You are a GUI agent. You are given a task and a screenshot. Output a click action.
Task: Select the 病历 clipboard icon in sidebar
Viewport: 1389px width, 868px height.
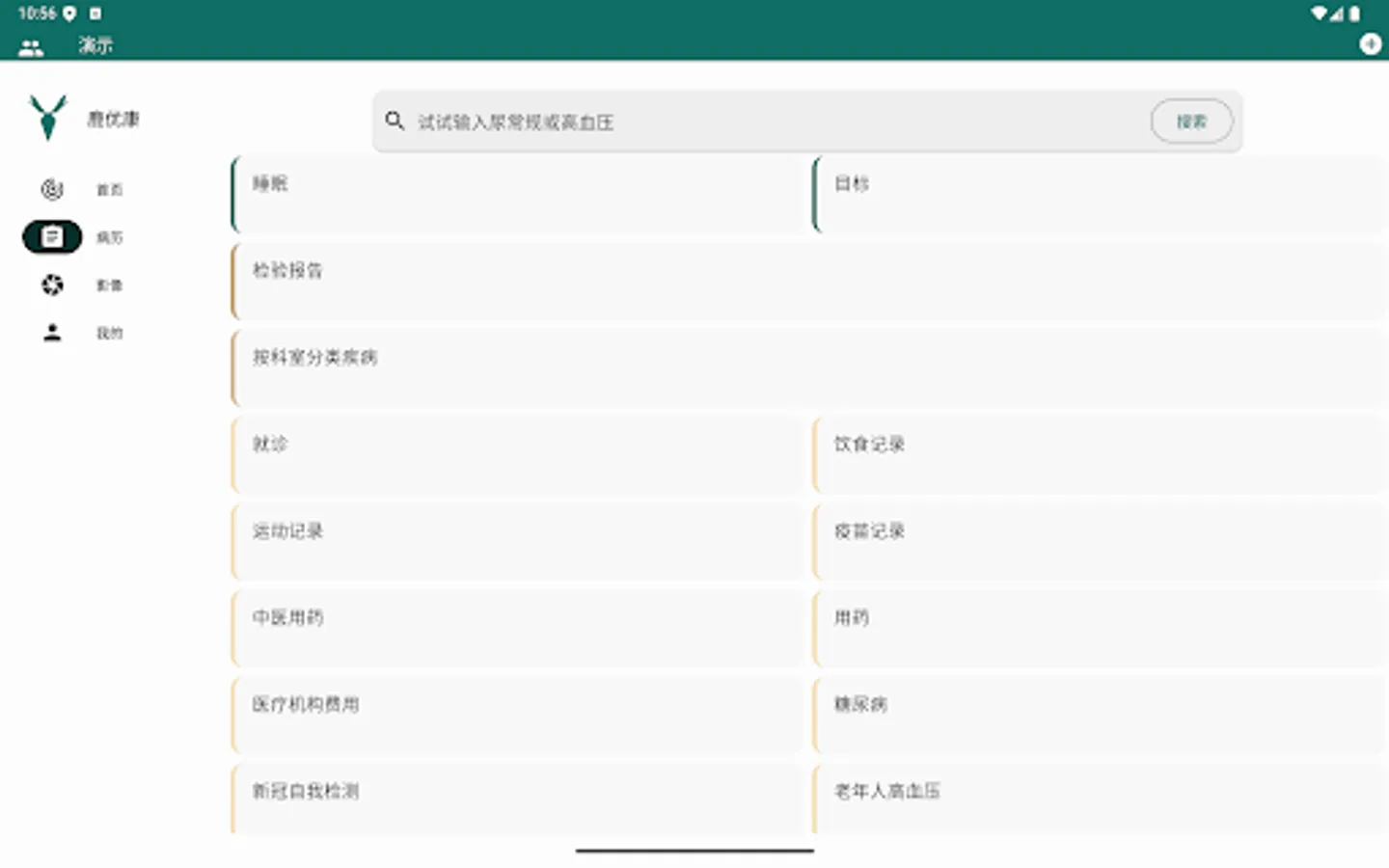click(x=52, y=237)
